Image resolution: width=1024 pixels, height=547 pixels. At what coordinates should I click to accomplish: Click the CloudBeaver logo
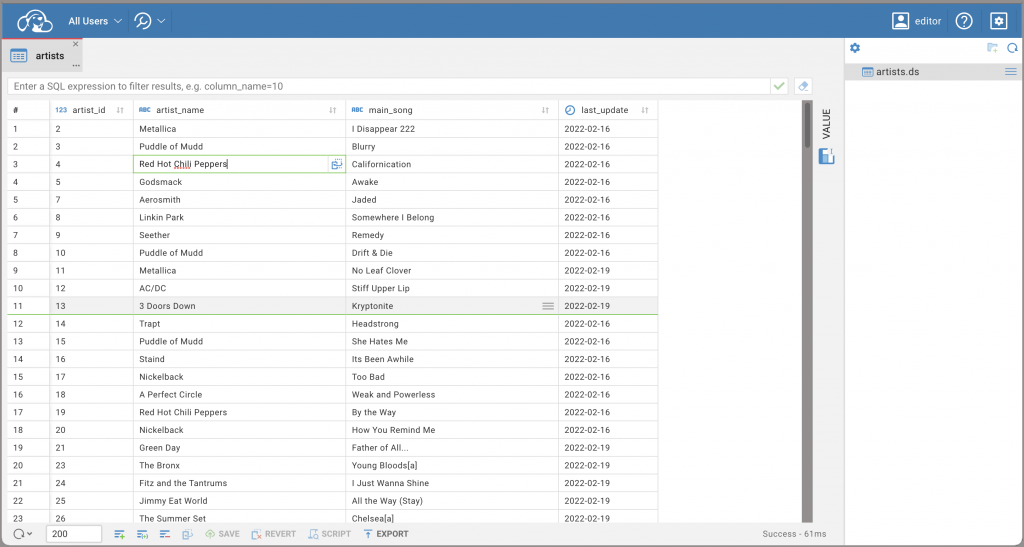(x=35, y=21)
